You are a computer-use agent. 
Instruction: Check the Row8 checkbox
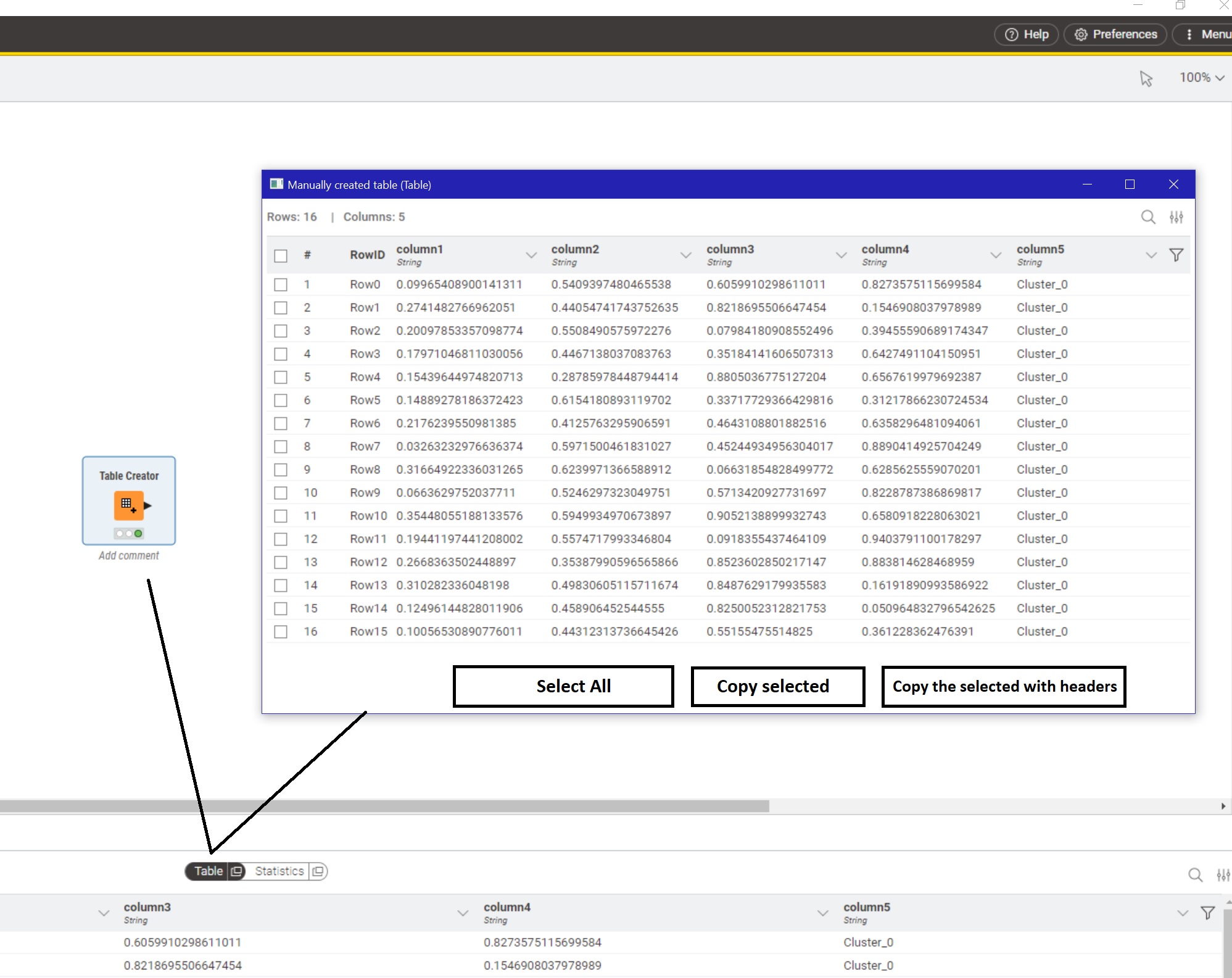pyautogui.click(x=281, y=470)
